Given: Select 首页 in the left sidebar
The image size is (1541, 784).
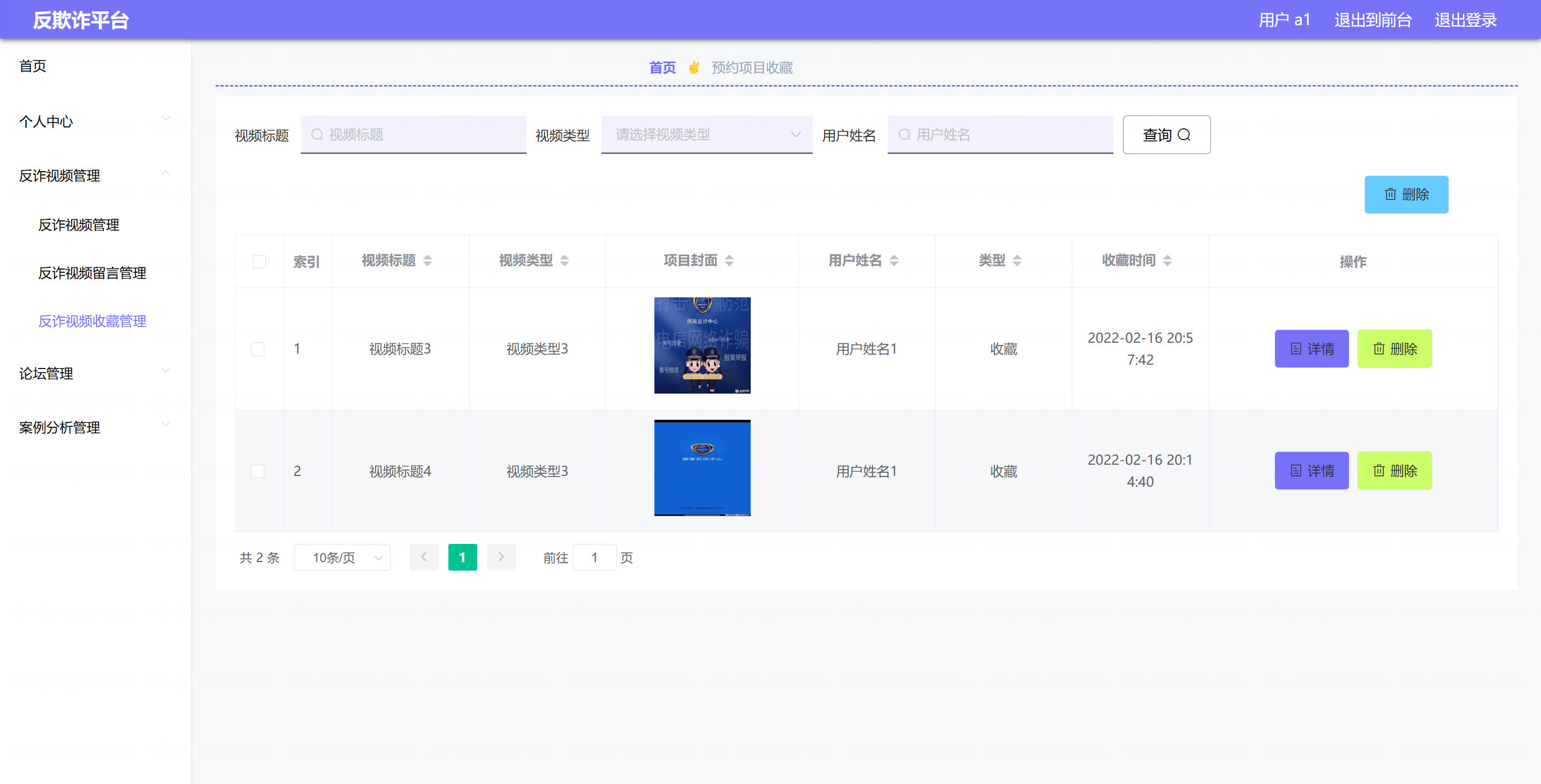Looking at the screenshot, I should coord(33,66).
